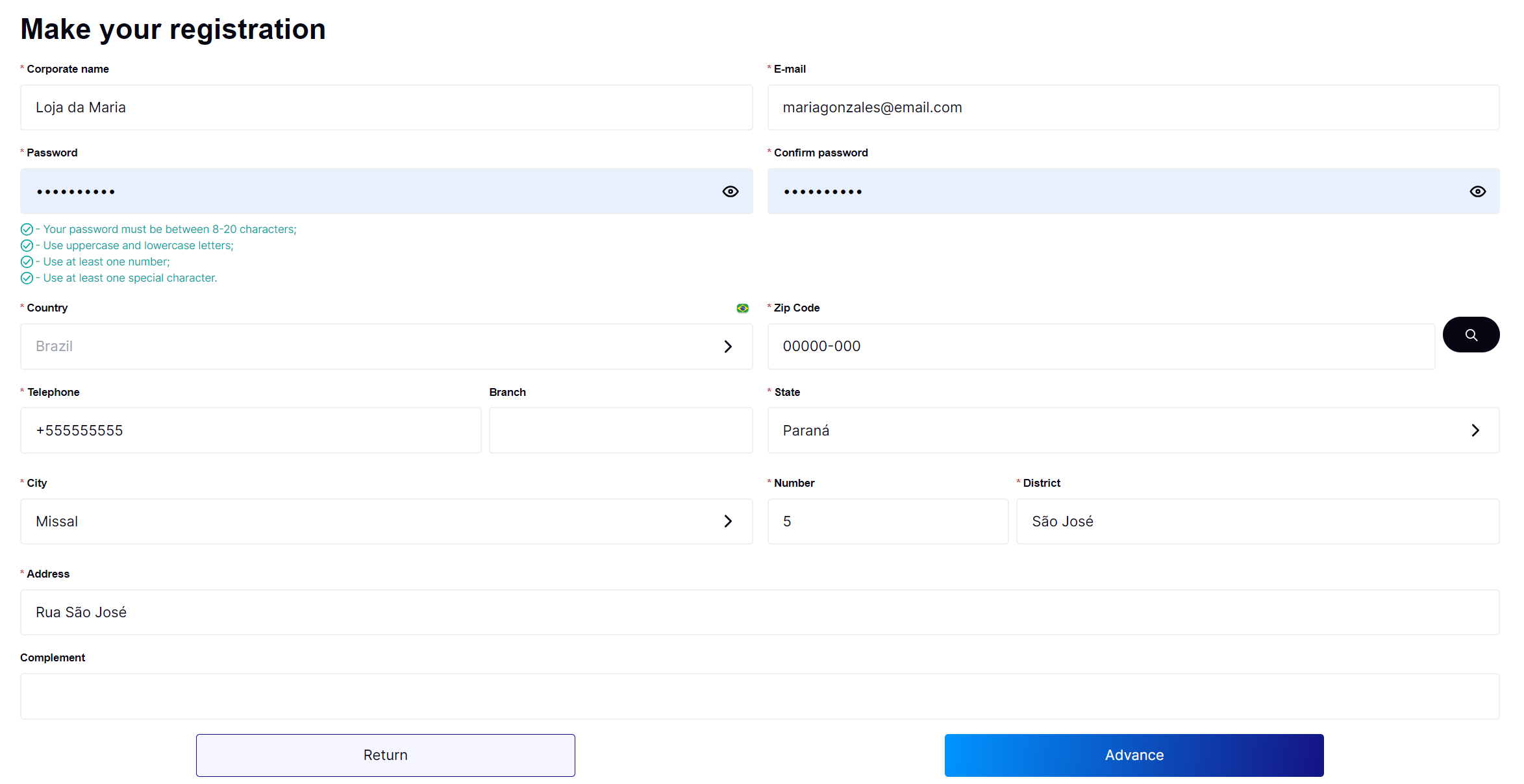Click the 'Use at least one number' text

click(x=106, y=262)
